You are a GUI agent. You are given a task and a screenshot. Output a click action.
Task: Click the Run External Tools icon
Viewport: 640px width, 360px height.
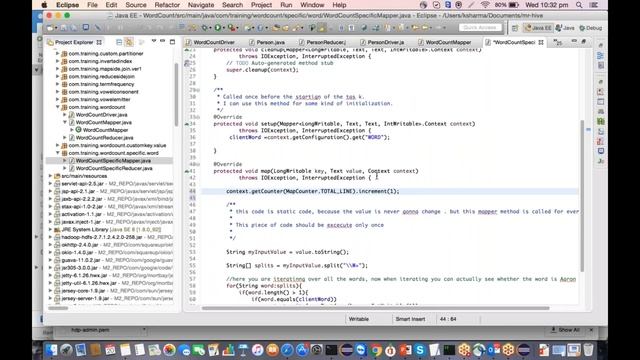pyautogui.click(x=231, y=28)
